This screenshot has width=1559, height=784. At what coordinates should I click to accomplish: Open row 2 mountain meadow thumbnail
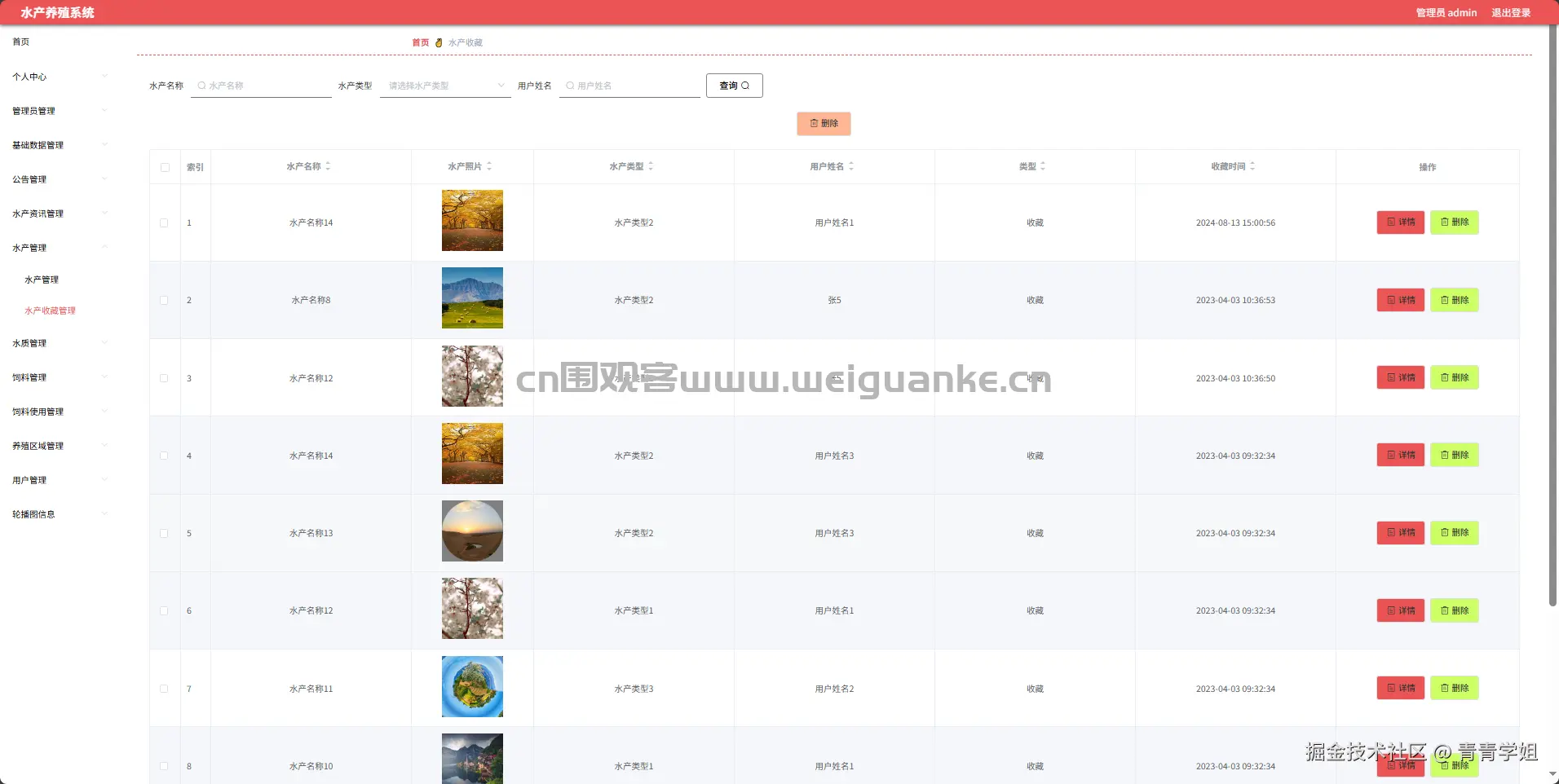tap(472, 298)
